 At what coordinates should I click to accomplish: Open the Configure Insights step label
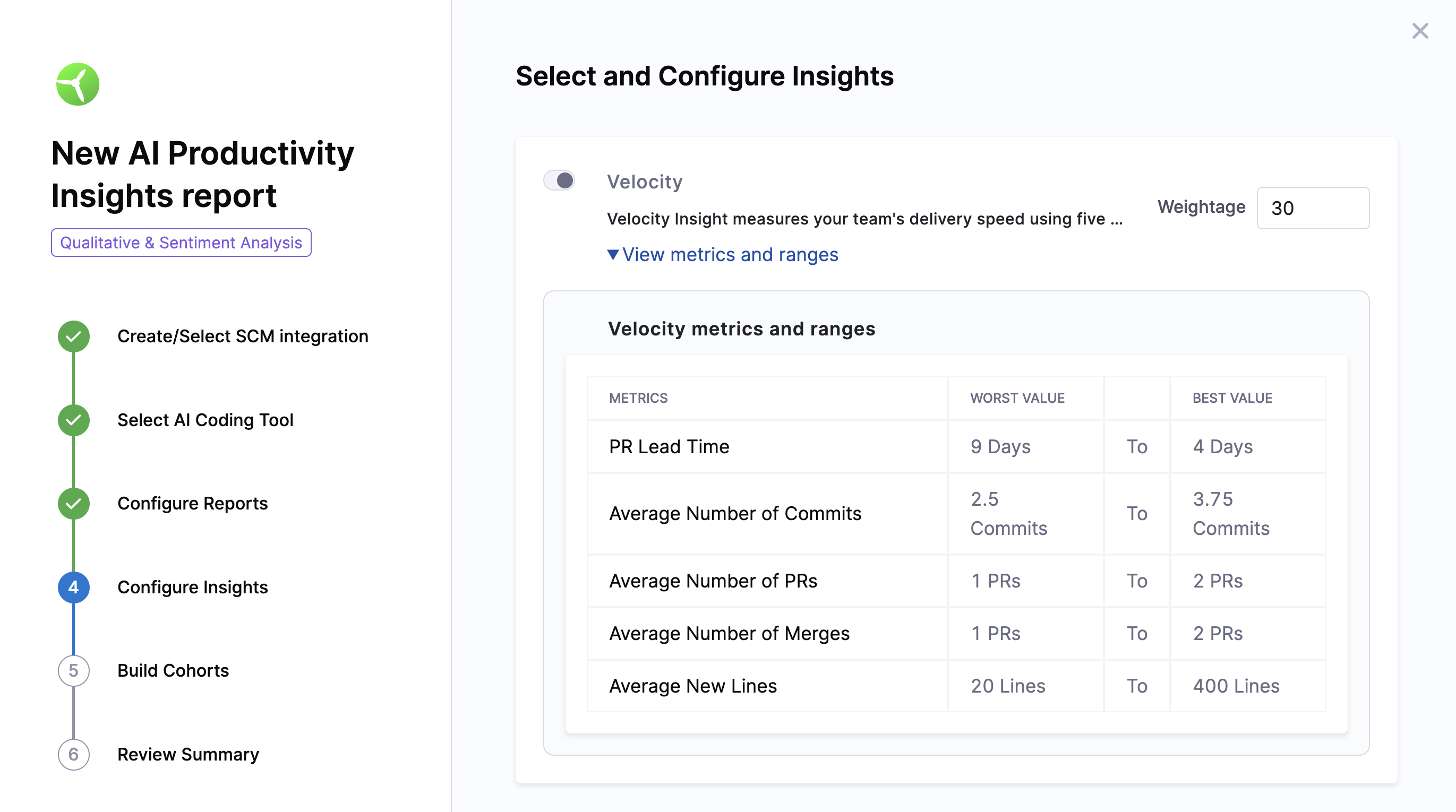[x=192, y=587]
